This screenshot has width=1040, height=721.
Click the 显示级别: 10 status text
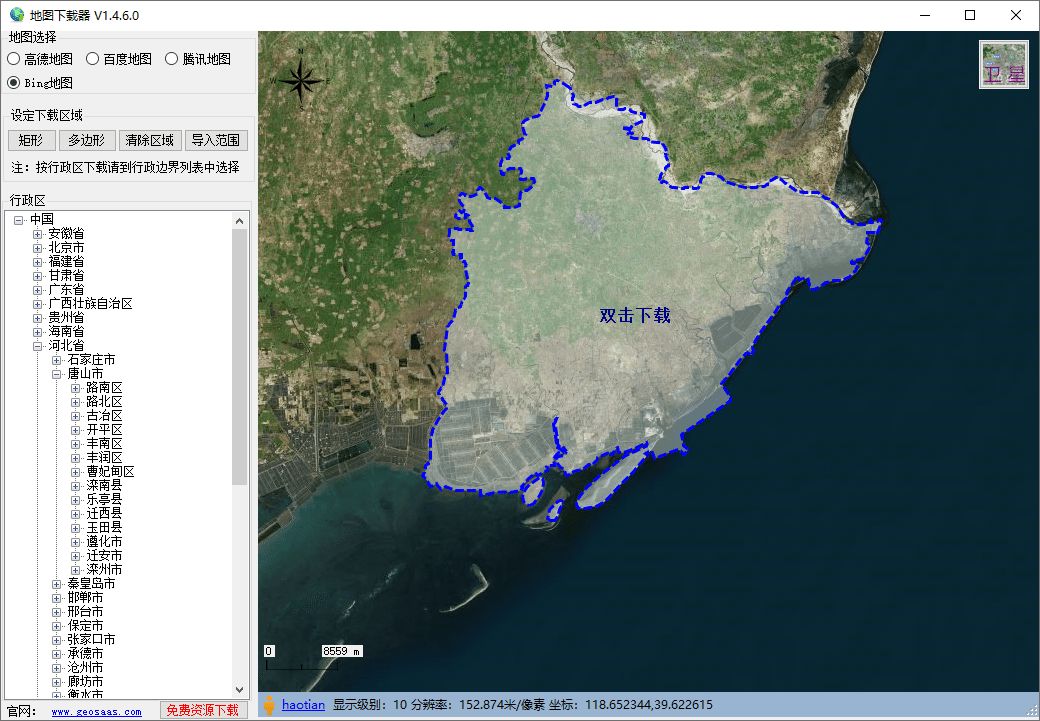369,704
